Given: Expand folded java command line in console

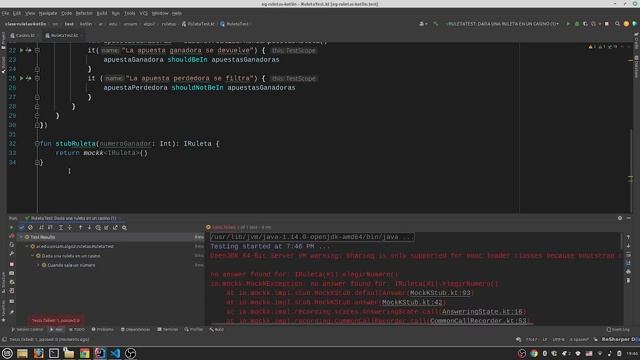Looking at the screenshot, I should 312,237.
